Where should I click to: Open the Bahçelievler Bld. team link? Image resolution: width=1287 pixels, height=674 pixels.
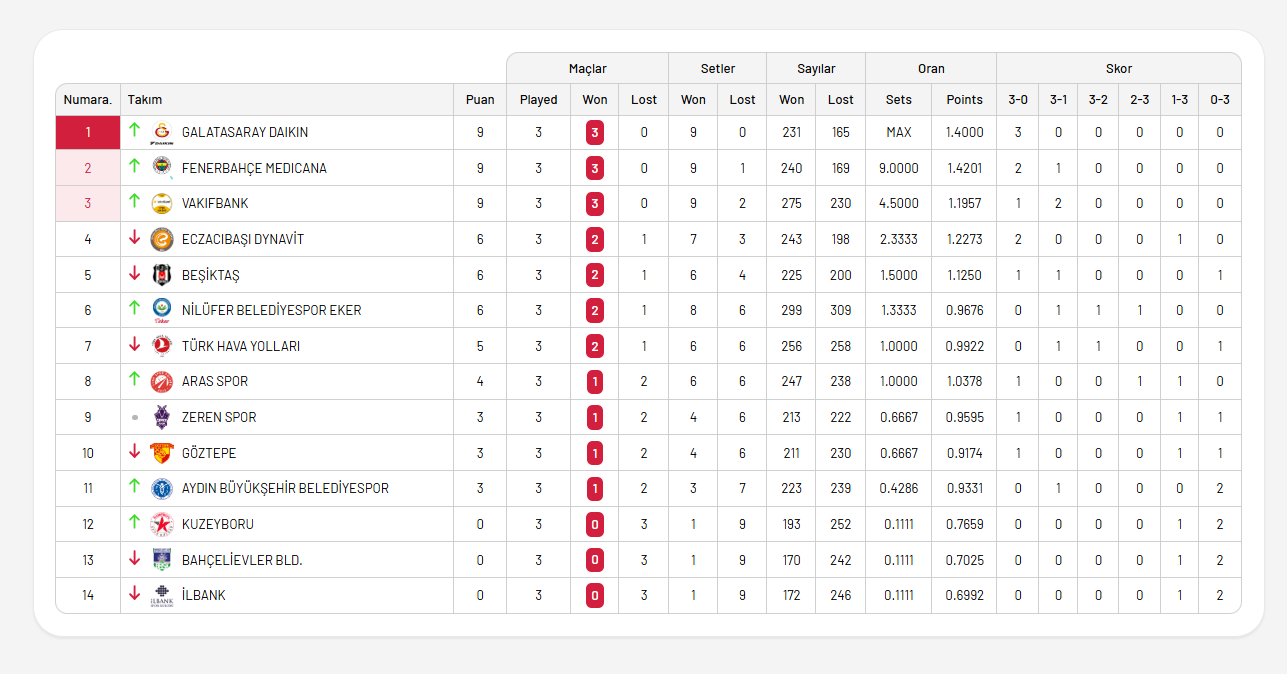pyautogui.click(x=241, y=560)
